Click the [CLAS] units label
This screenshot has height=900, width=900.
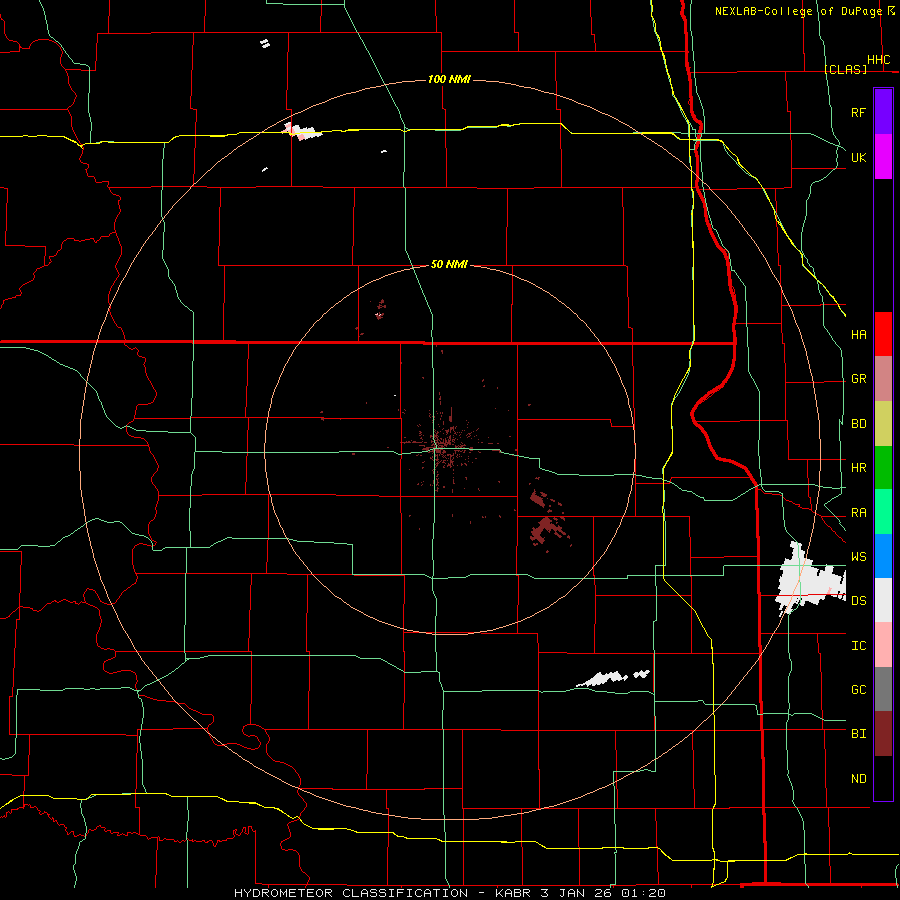click(x=846, y=69)
